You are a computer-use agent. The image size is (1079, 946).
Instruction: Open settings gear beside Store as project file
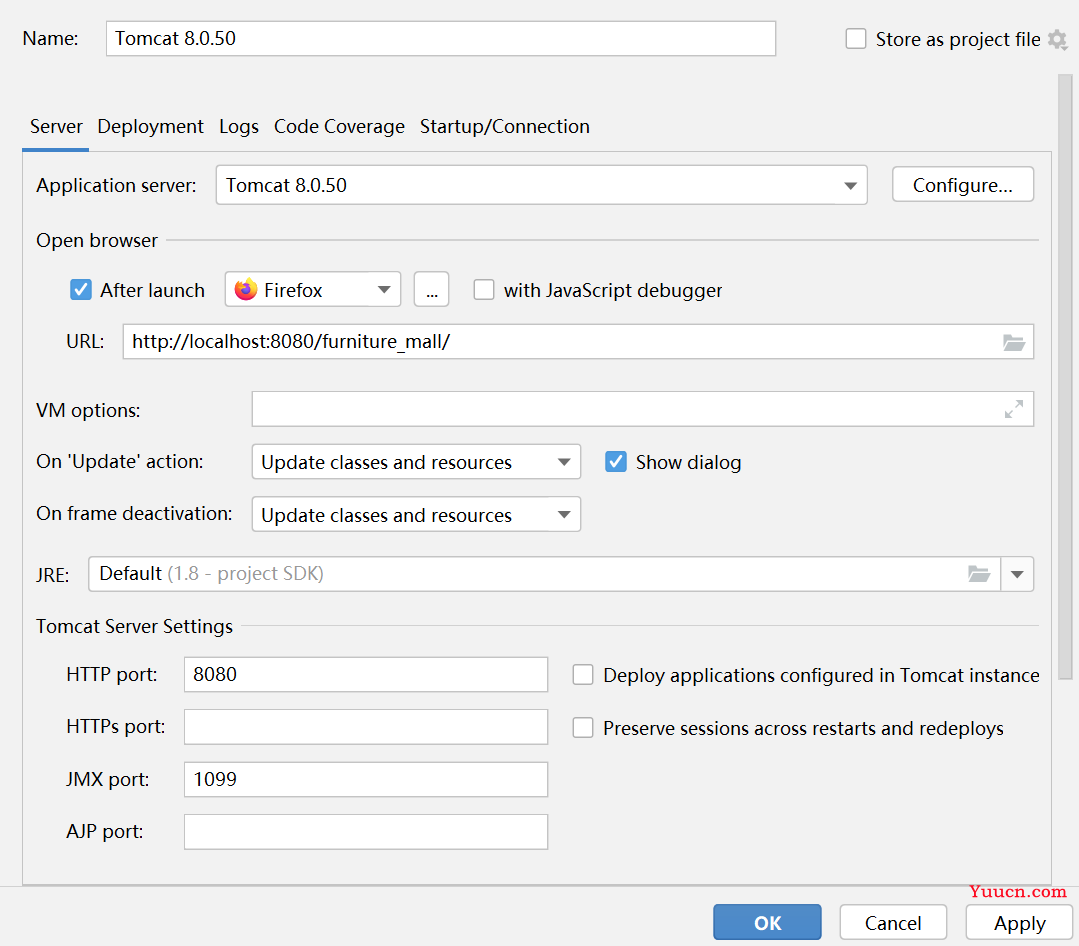[1058, 39]
